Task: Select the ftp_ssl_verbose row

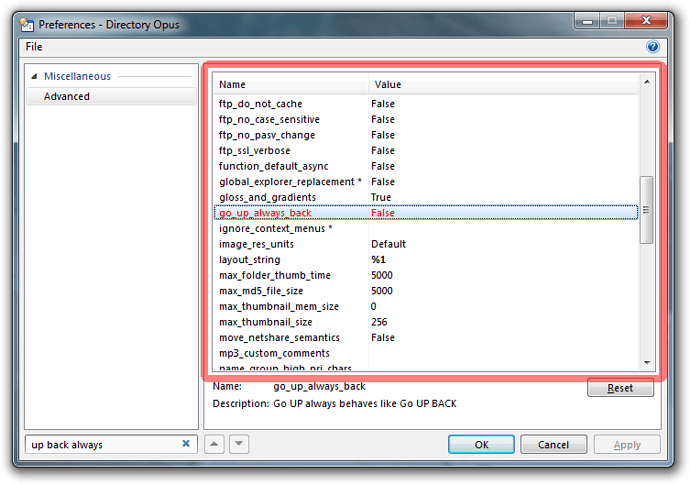Action: coord(426,150)
